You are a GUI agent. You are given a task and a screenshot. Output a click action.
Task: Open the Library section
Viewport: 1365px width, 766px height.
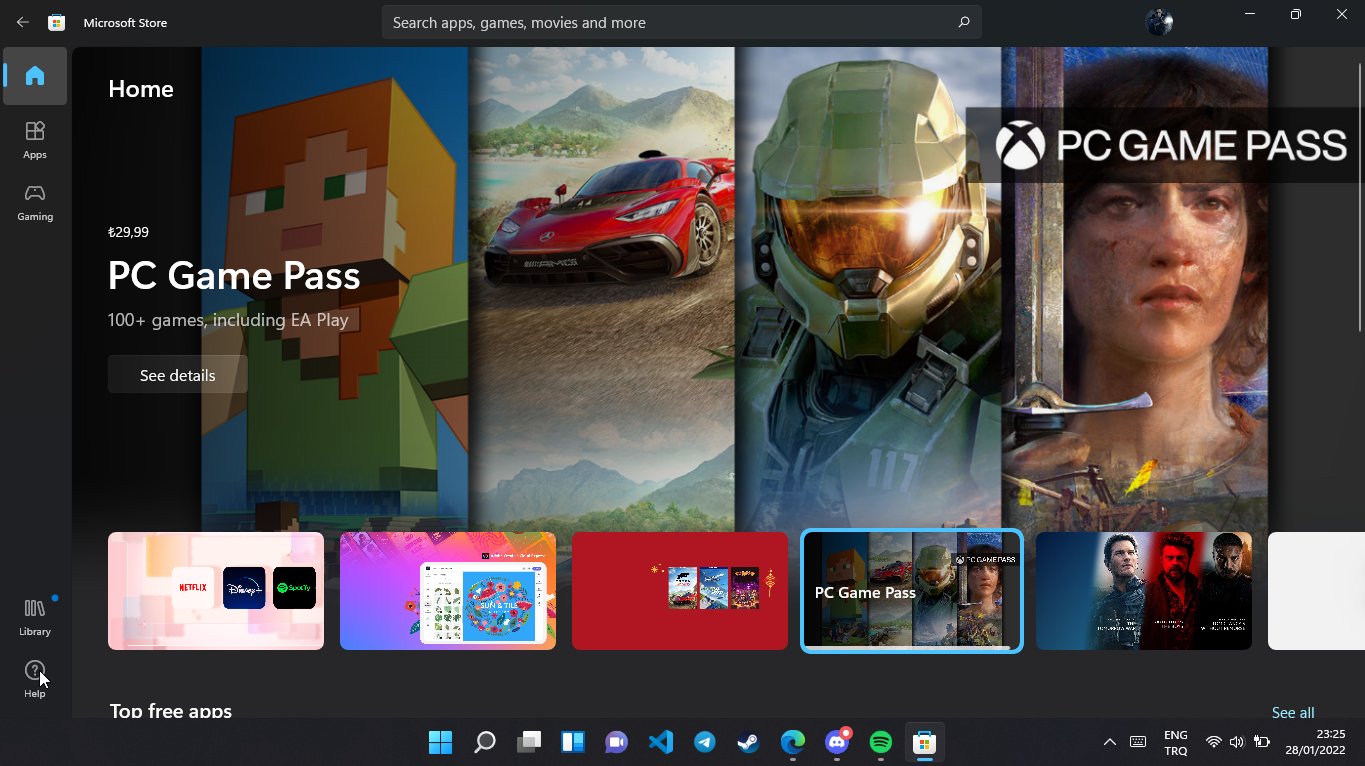point(35,617)
